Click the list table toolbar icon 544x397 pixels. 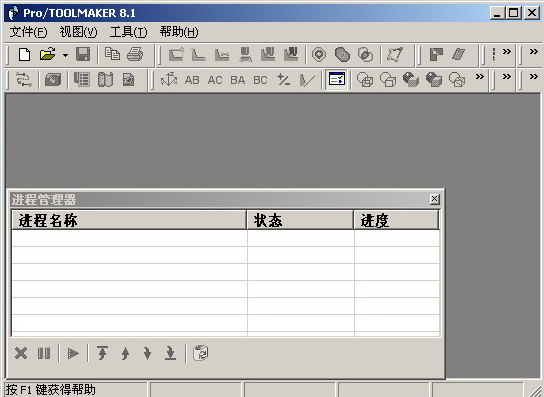[82, 80]
